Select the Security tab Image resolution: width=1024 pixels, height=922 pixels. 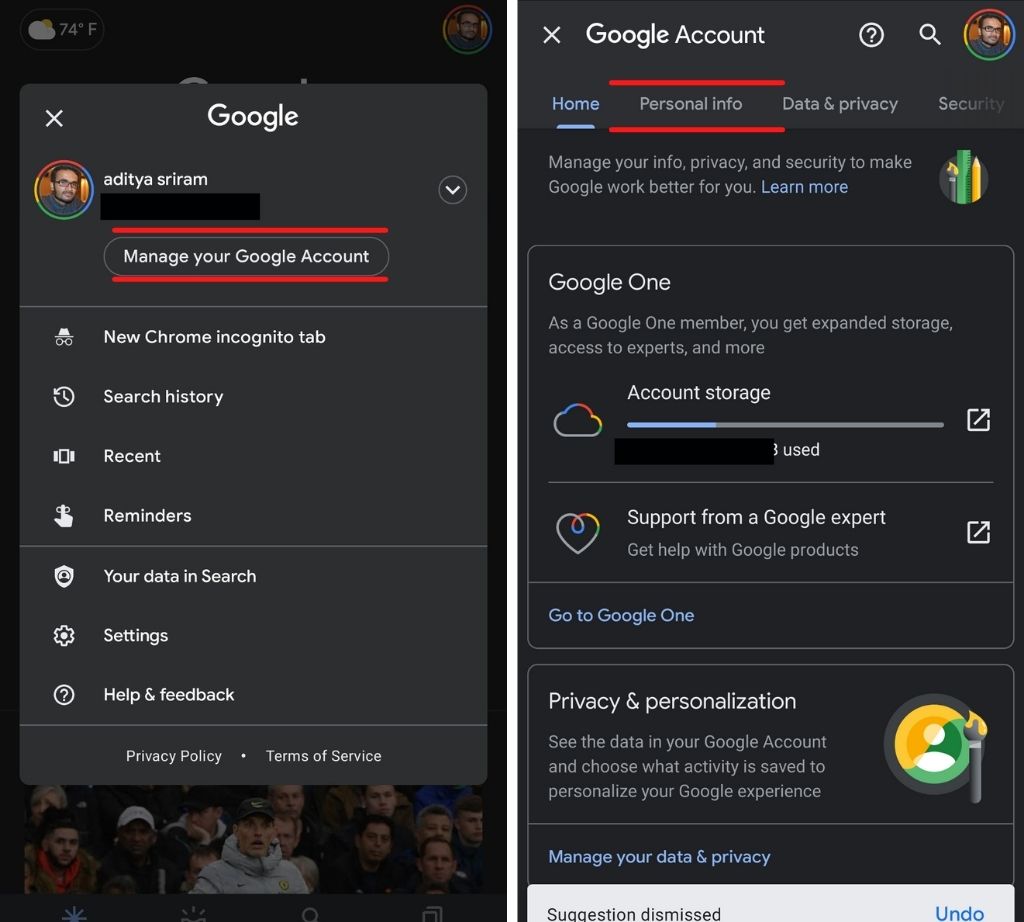[970, 104]
